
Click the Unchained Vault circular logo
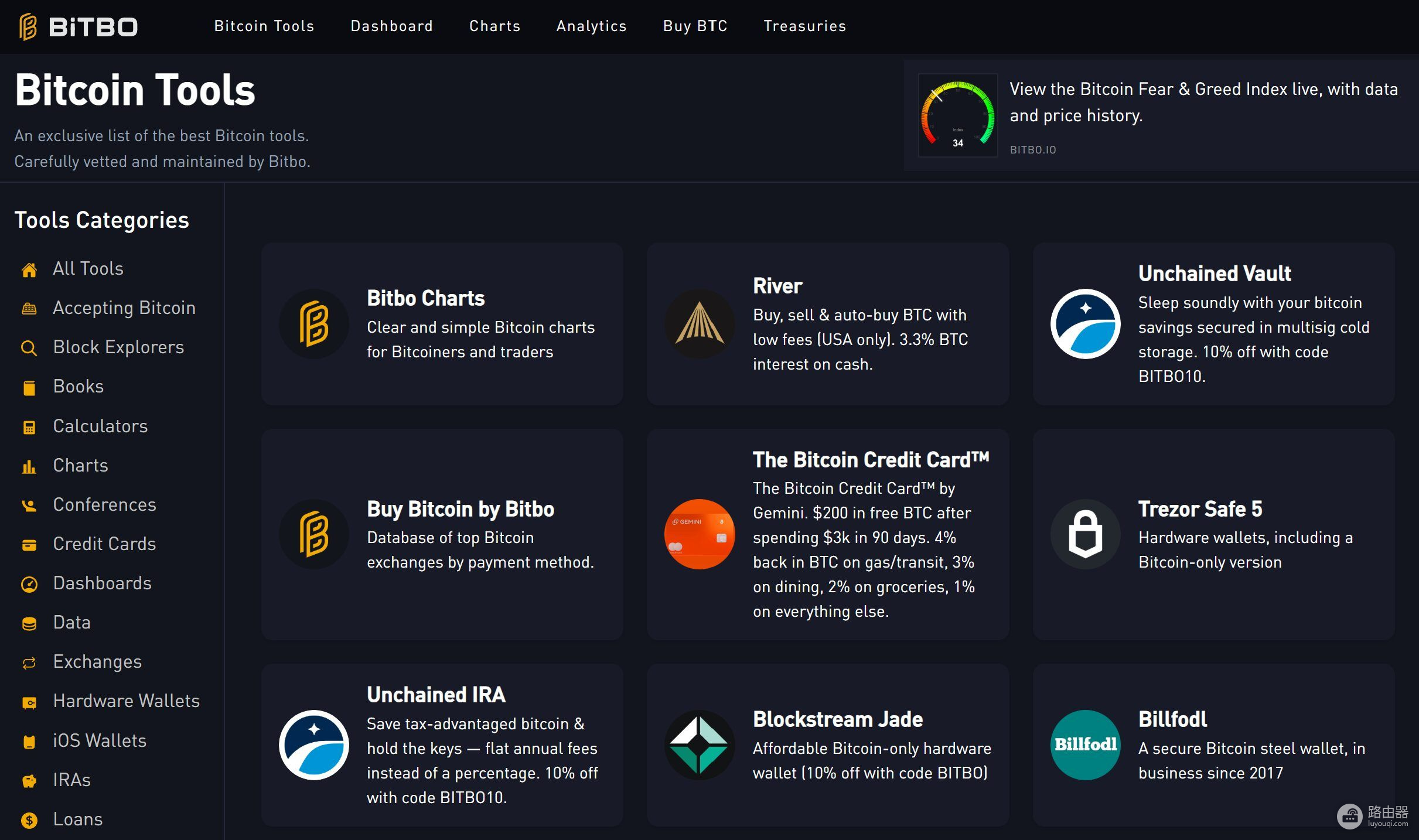(x=1085, y=323)
